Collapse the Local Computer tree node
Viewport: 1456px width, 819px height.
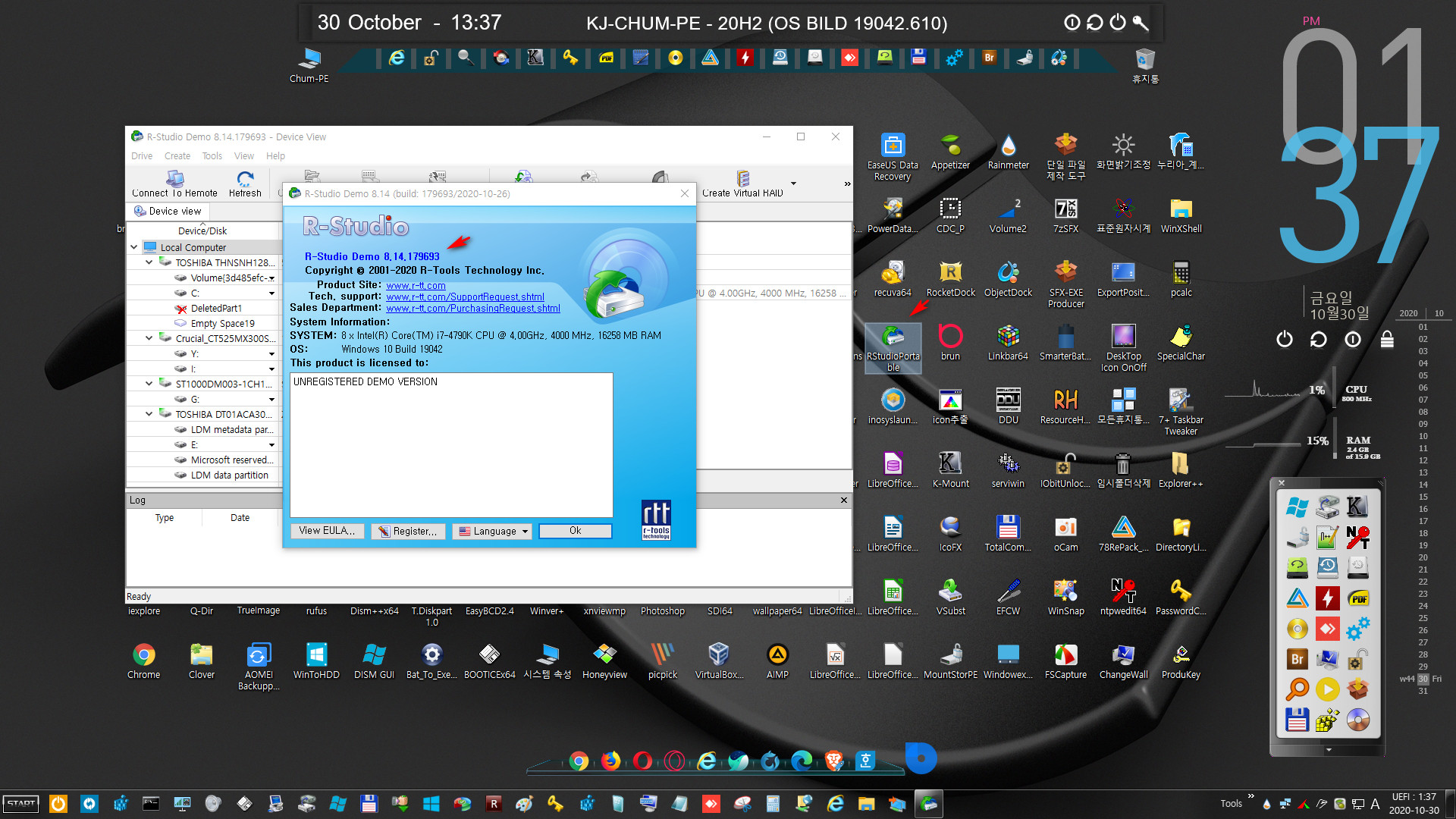(134, 247)
